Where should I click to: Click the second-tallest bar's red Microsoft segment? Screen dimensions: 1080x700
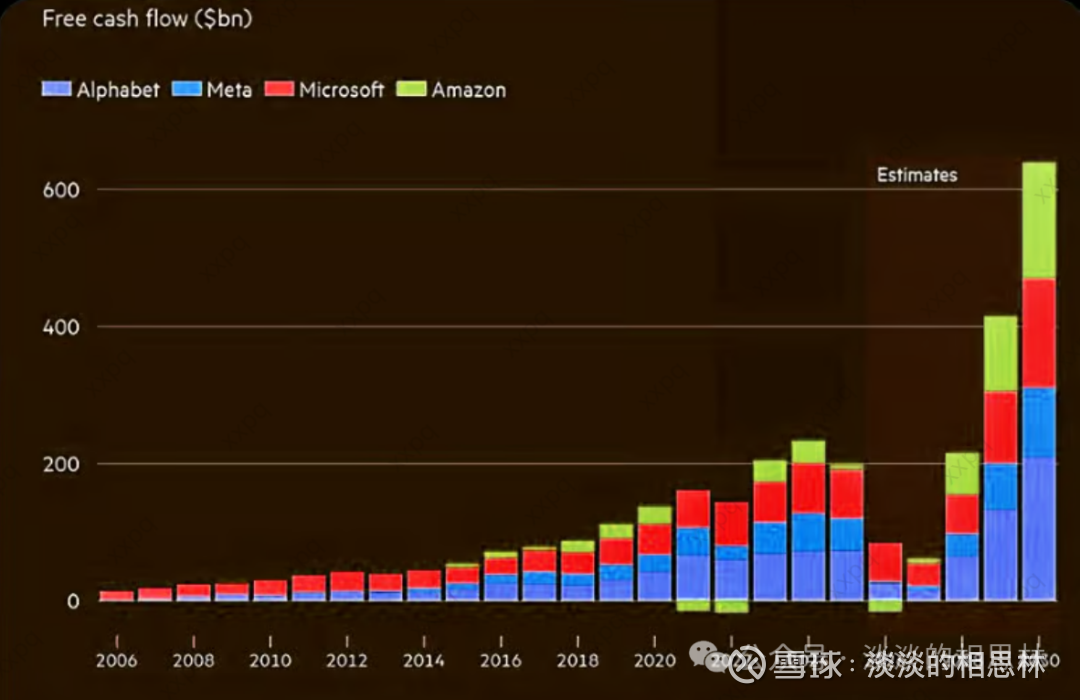tap(1001, 427)
